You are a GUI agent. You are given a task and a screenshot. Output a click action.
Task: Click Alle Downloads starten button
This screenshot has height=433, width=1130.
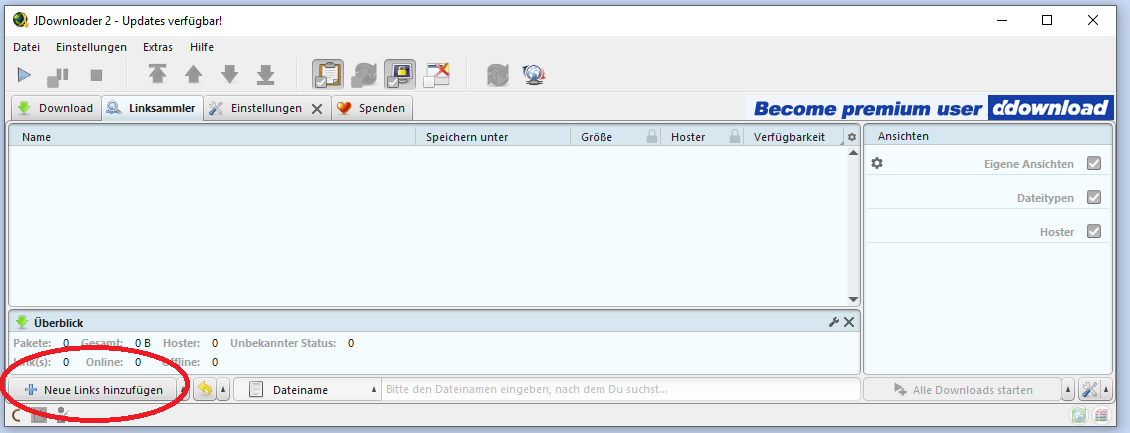[x=963, y=390]
